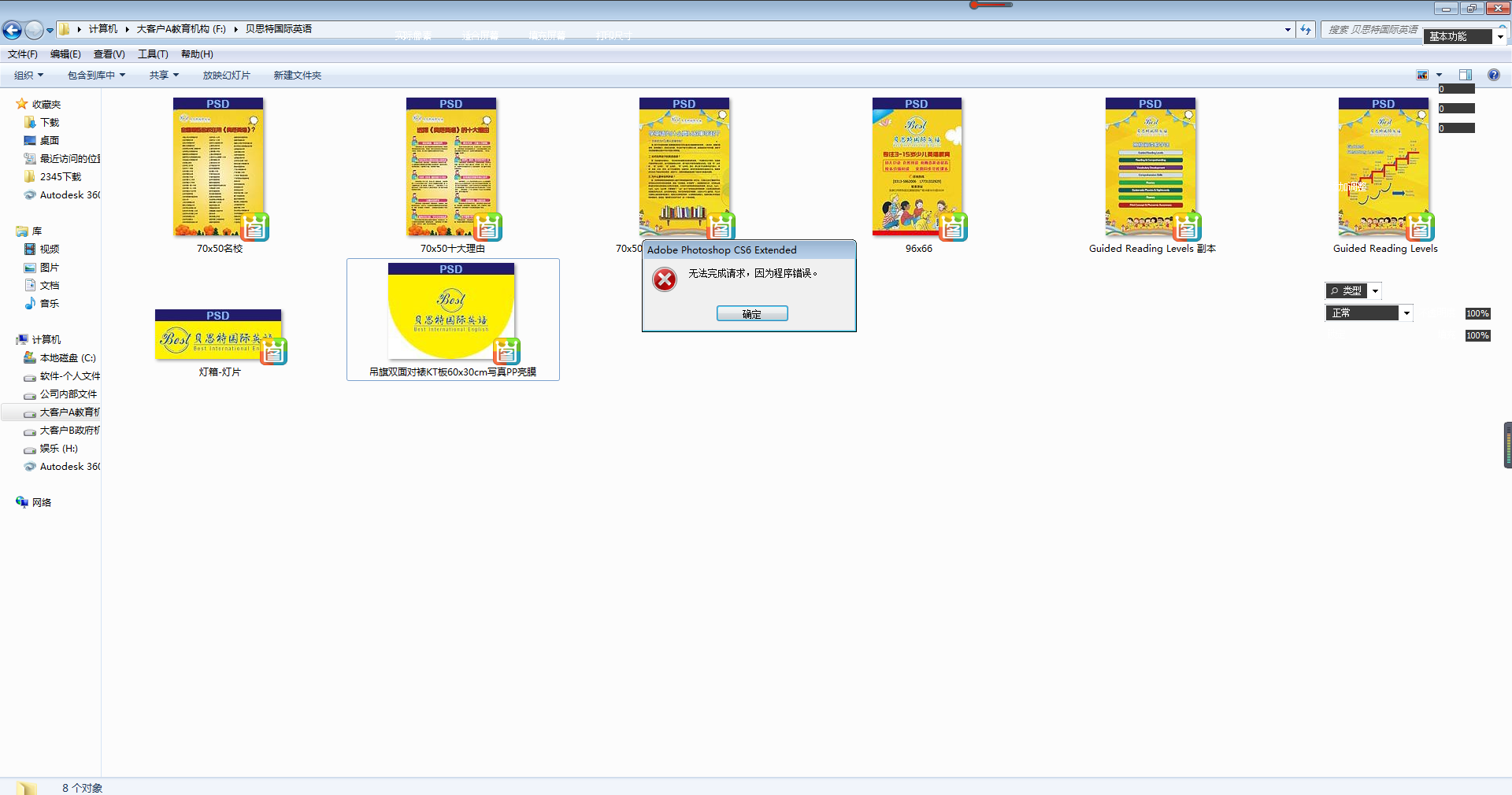Image resolution: width=1512 pixels, height=795 pixels.
Task: Click the 新建文件夹 button
Action: tap(297, 75)
